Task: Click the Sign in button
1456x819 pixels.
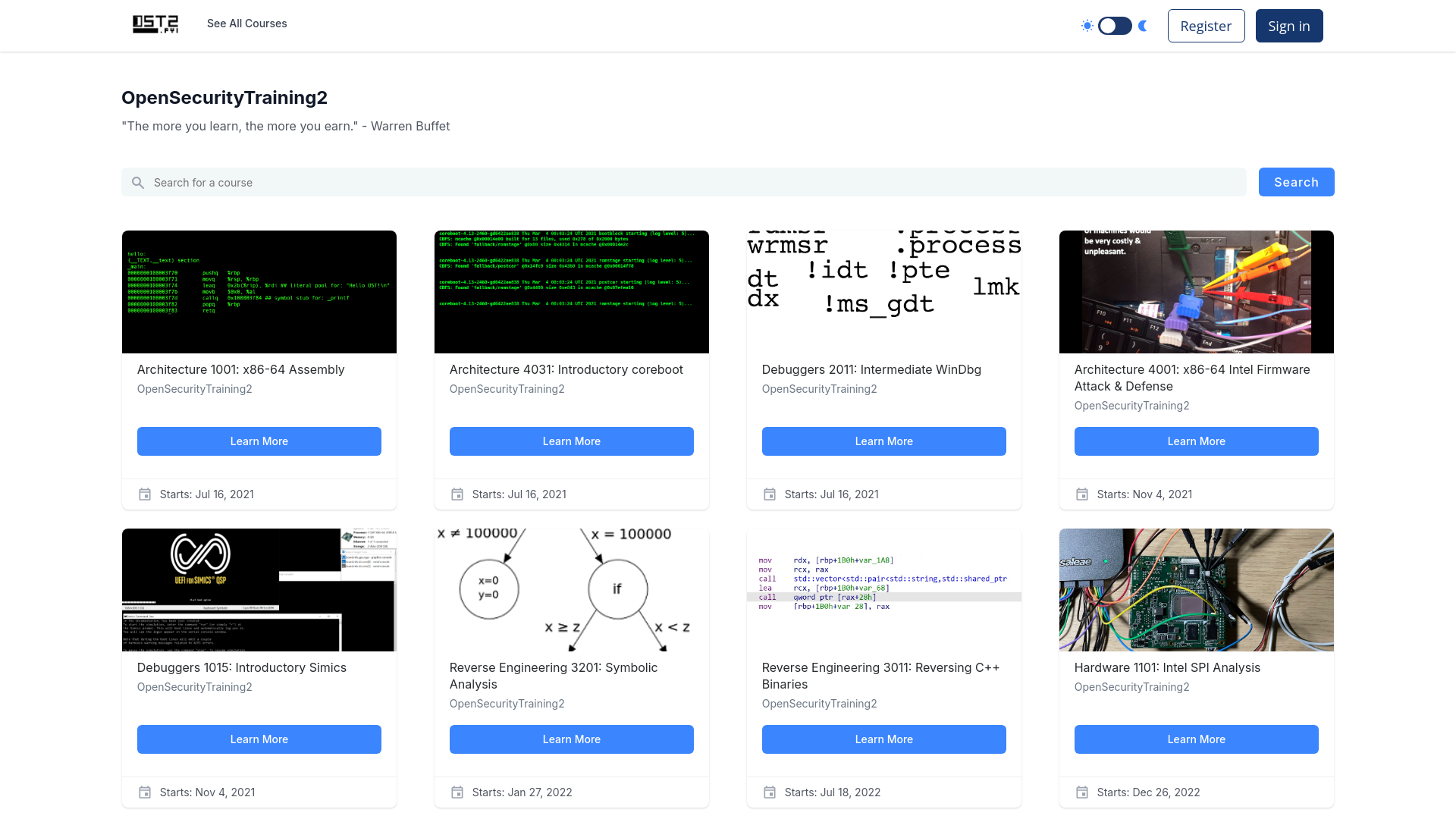Action: [1289, 26]
